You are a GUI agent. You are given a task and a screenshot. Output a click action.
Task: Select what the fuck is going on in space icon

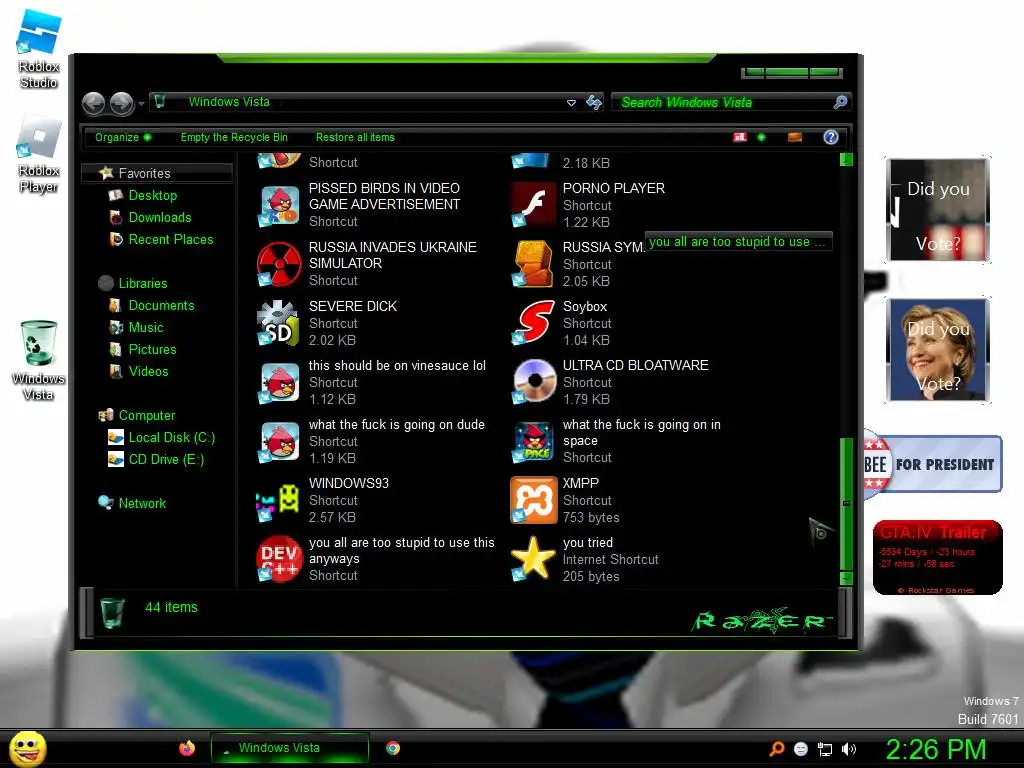(533, 441)
